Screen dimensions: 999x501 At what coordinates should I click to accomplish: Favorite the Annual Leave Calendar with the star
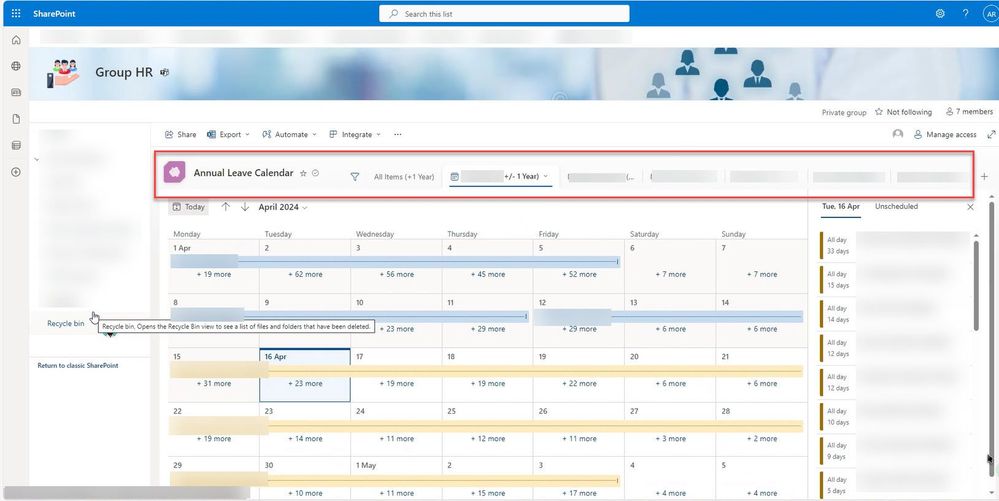tap(303, 173)
